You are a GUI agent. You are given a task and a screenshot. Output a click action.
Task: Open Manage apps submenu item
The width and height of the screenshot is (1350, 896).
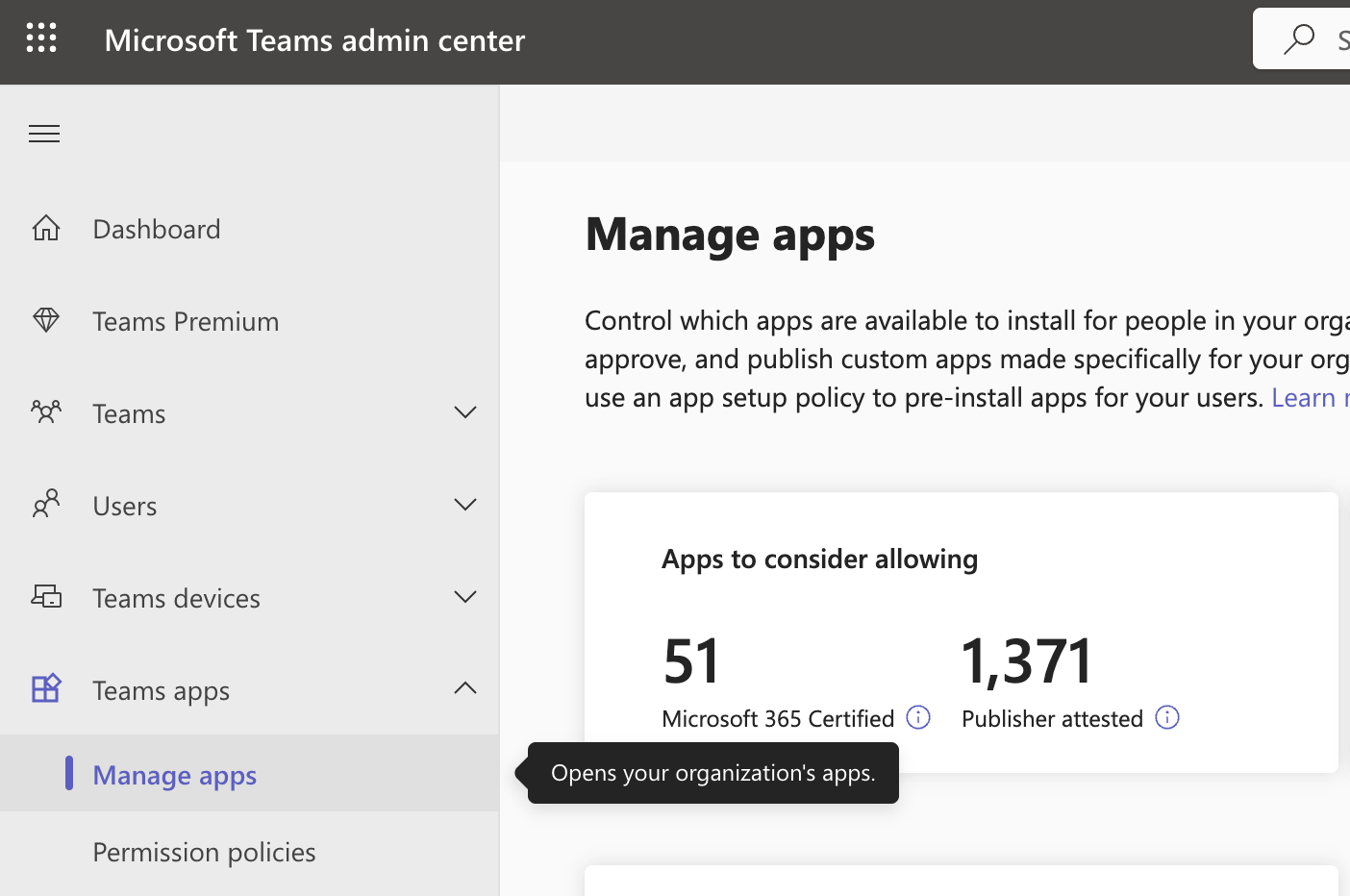[x=249, y=773]
